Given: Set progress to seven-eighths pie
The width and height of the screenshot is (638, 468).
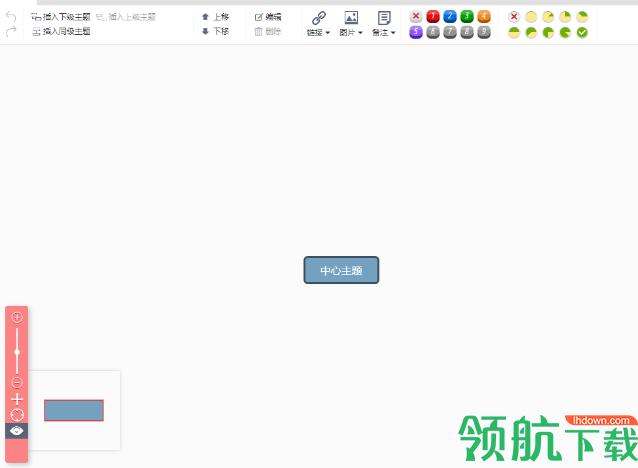Looking at the screenshot, I should click(x=565, y=33).
